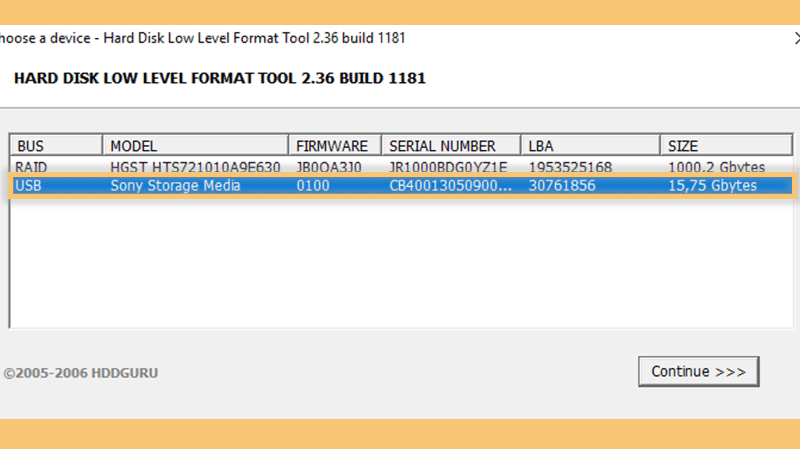The width and height of the screenshot is (800, 449).
Task: Click the ©2005-2006 HDDGURU copyright text
Action: pos(81,373)
